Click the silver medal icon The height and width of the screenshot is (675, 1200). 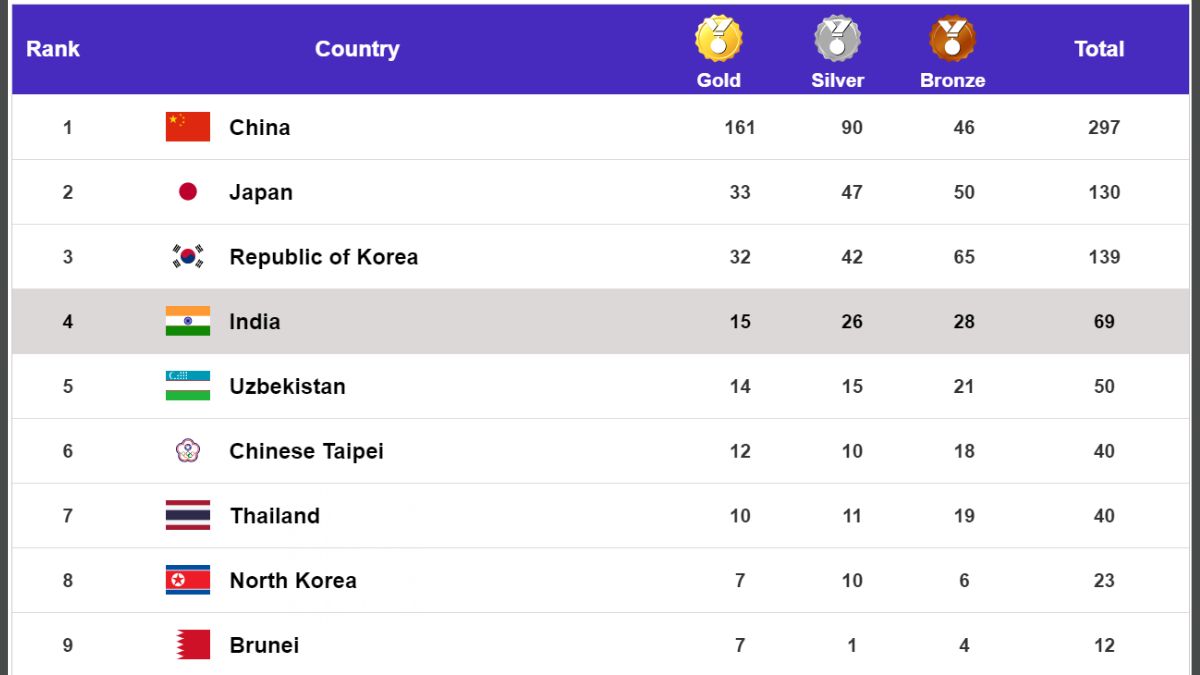coord(837,39)
